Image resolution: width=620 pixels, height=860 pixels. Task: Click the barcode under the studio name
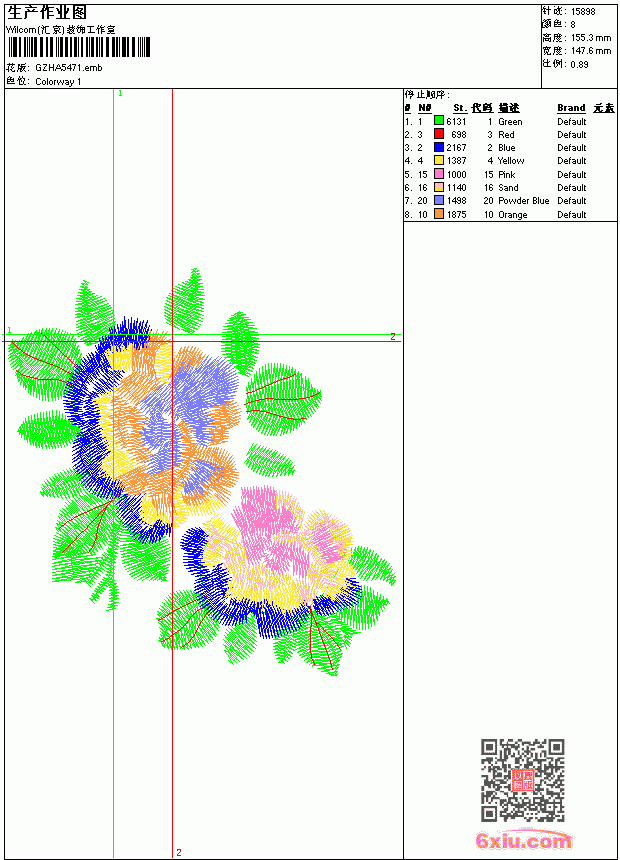pyautogui.click(x=78, y=47)
